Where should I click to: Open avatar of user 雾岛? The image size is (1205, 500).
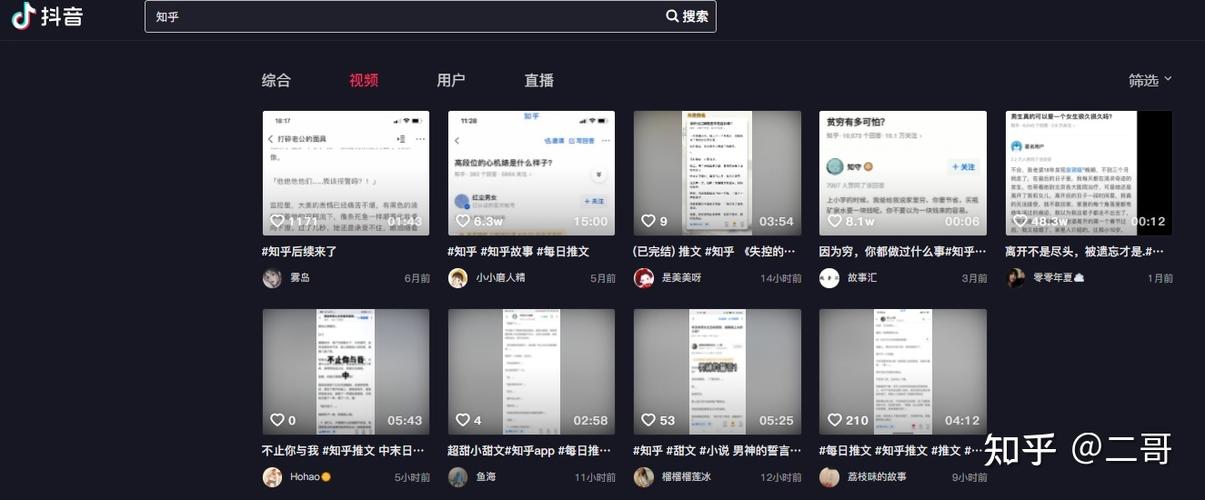point(272,278)
